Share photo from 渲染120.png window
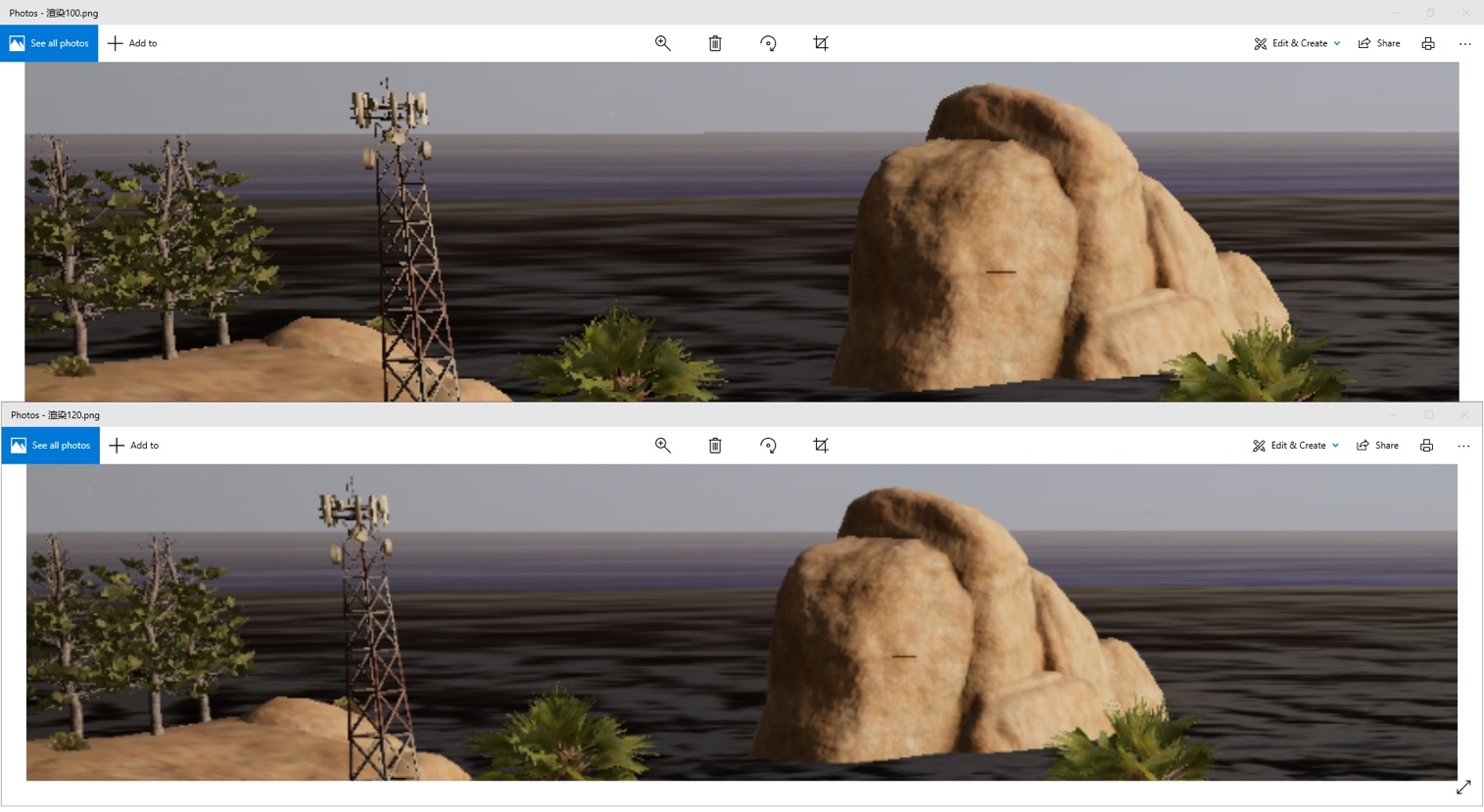 pyautogui.click(x=1377, y=446)
